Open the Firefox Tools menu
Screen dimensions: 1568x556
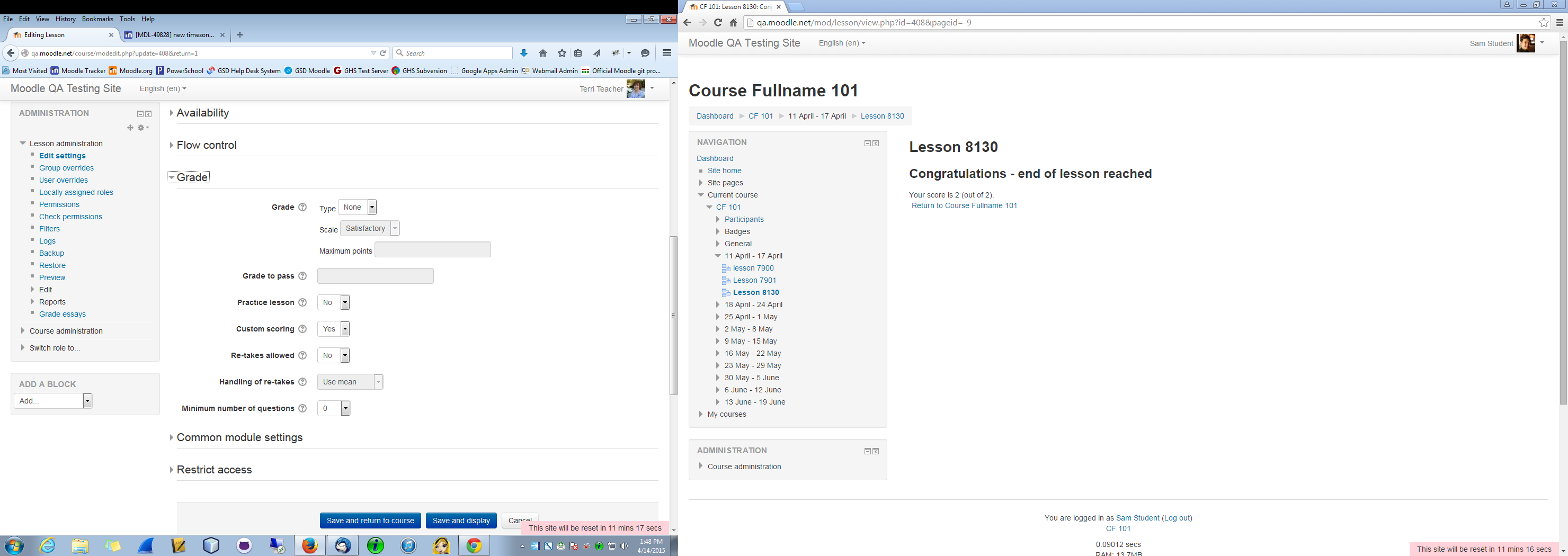coord(127,19)
